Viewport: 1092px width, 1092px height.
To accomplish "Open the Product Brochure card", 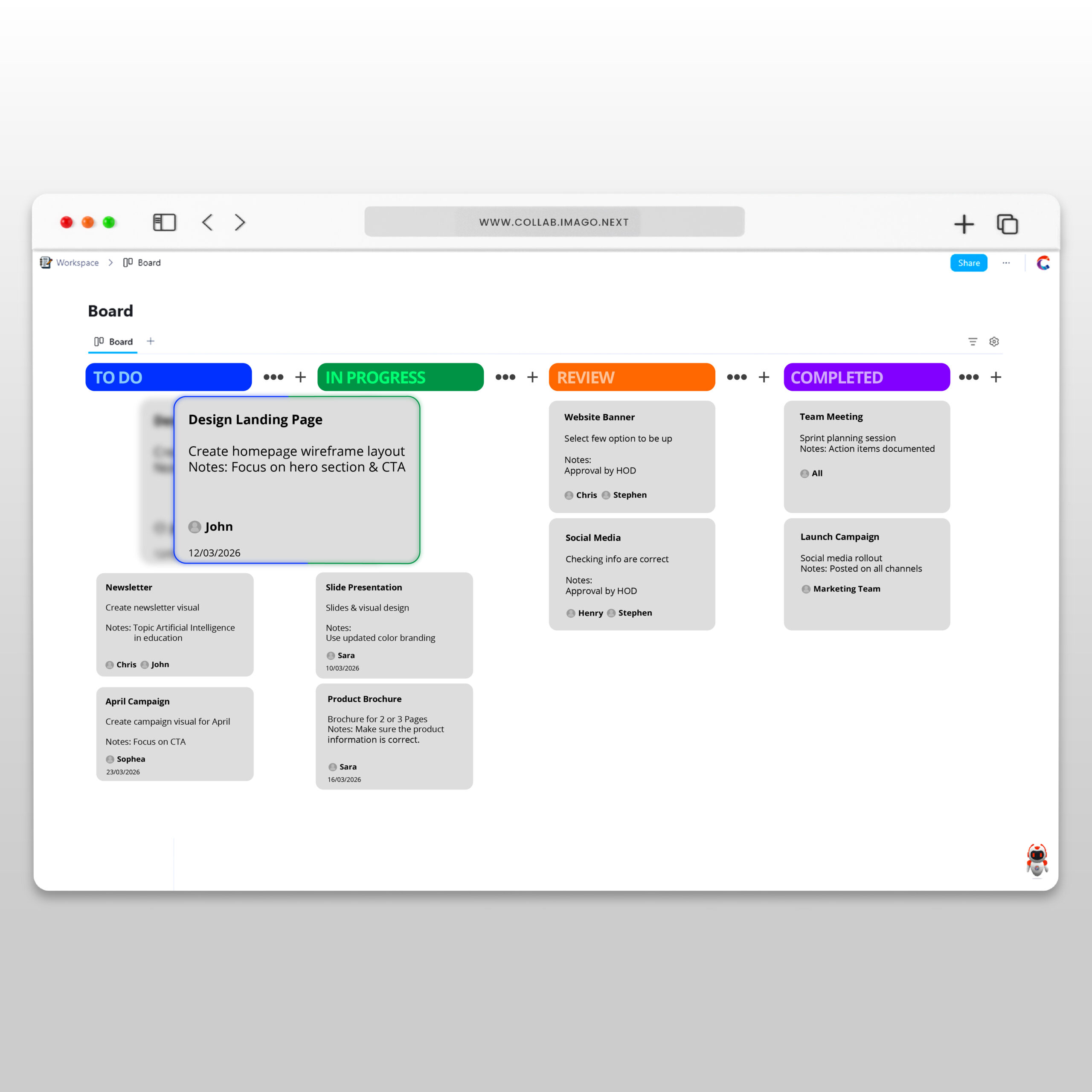I will [394, 736].
